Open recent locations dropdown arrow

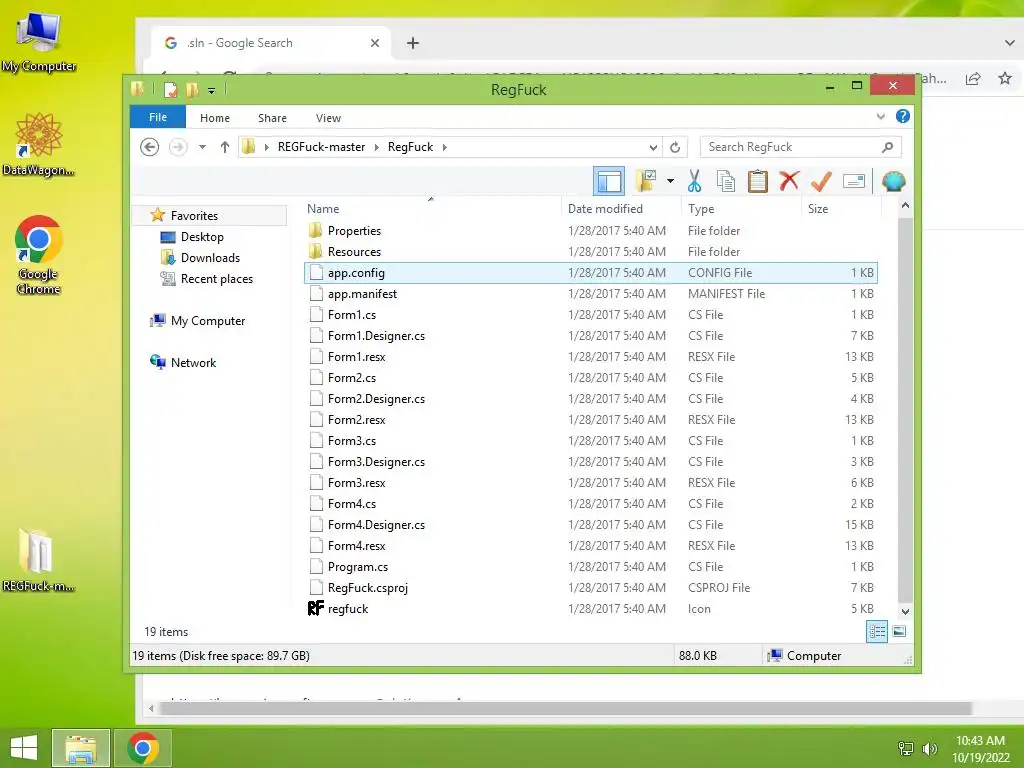202,147
